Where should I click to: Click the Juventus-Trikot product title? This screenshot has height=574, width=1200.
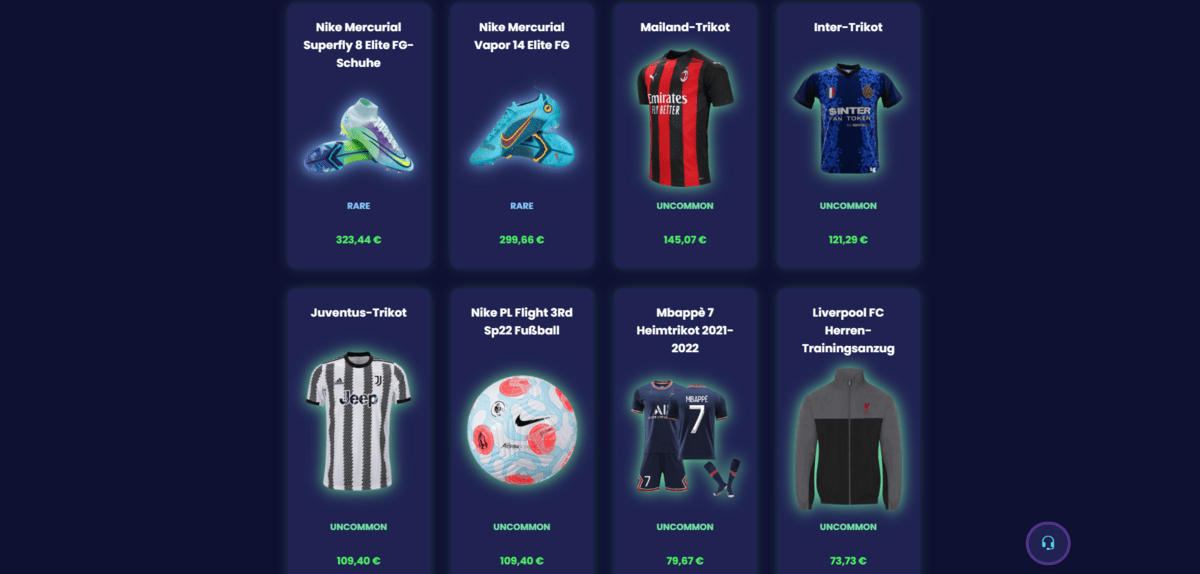[358, 312]
